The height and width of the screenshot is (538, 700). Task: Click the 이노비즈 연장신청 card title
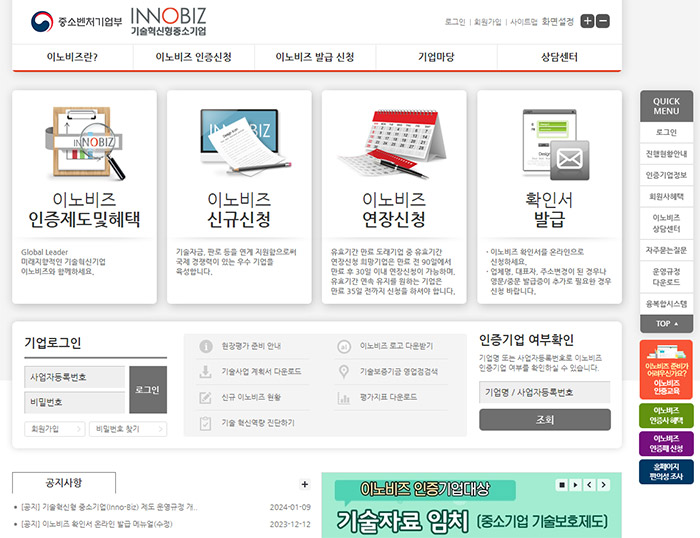pos(394,209)
